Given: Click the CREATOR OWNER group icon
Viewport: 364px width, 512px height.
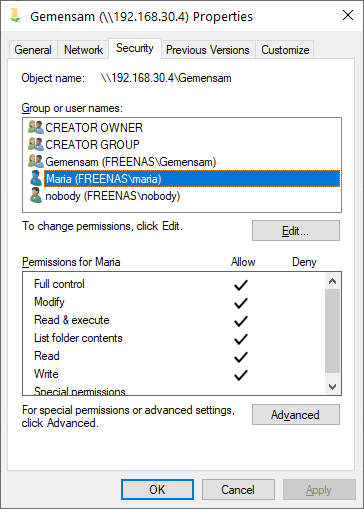Looking at the screenshot, I should 36,127.
